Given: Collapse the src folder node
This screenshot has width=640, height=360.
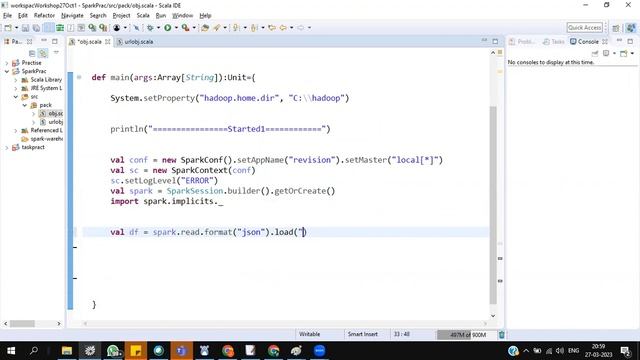Looking at the screenshot, I should click(x=16, y=97).
